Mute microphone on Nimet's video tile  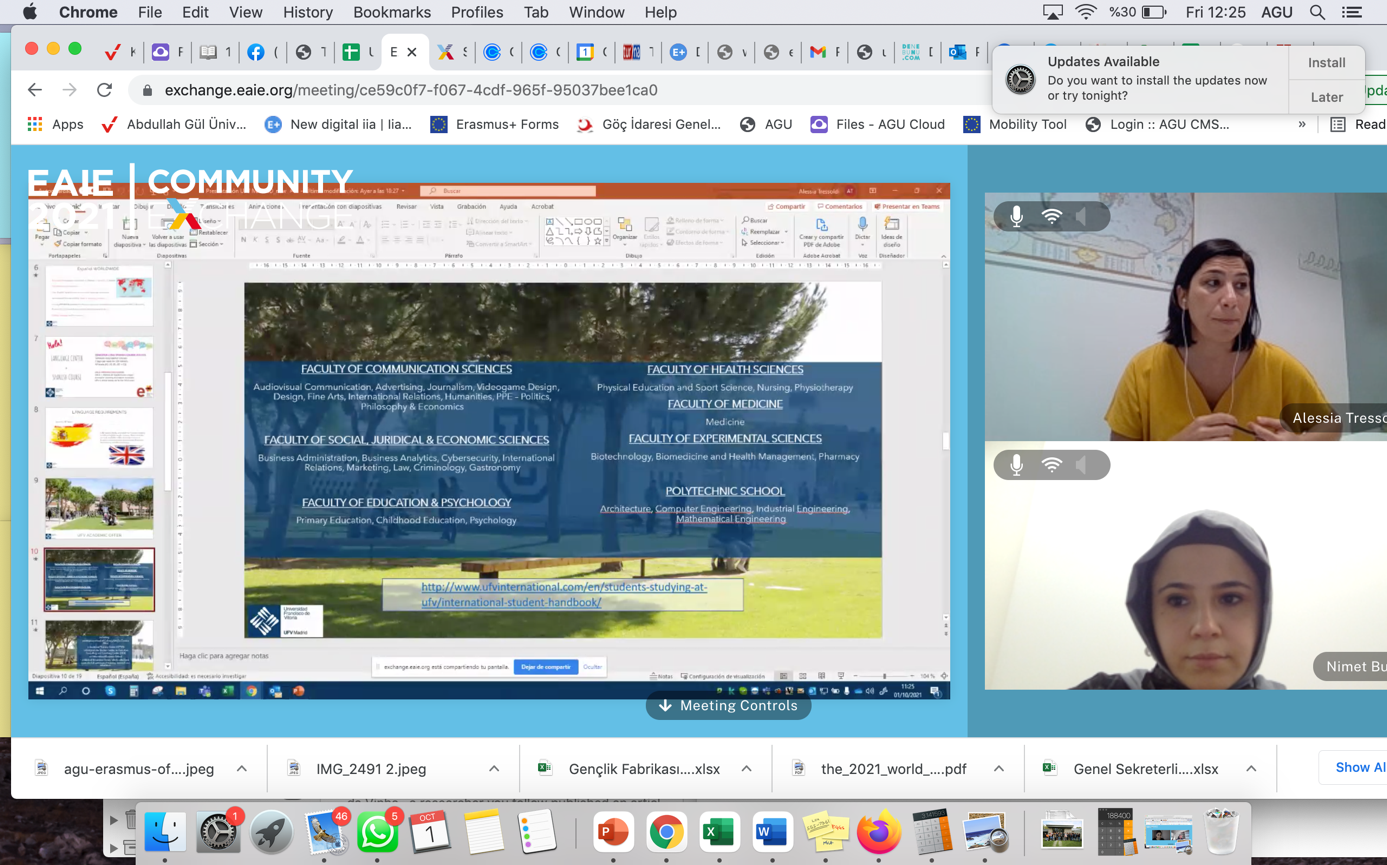[x=1016, y=465]
